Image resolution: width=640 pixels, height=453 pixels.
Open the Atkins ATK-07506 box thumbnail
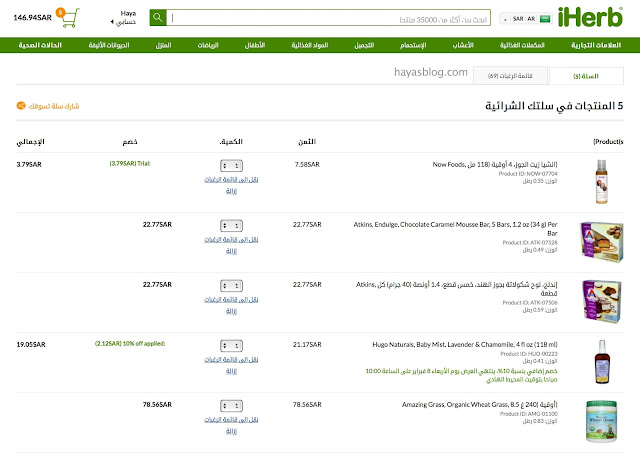pyautogui.click(x=602, y=302)
